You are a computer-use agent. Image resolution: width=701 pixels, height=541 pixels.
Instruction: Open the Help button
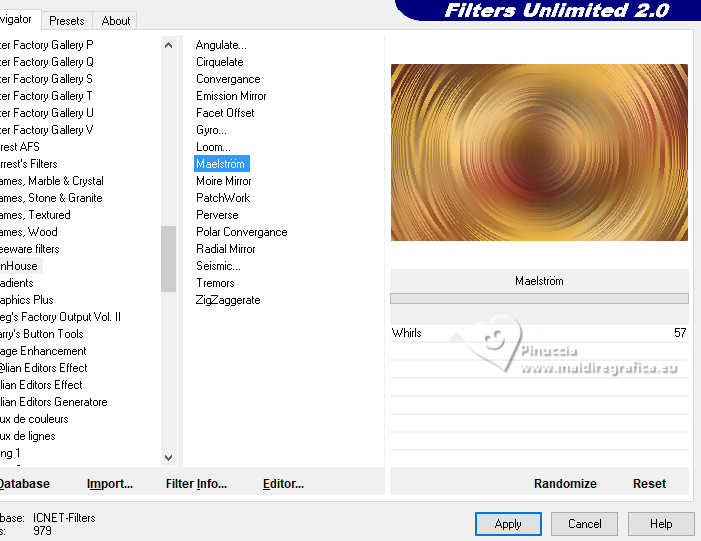[661, 524]
